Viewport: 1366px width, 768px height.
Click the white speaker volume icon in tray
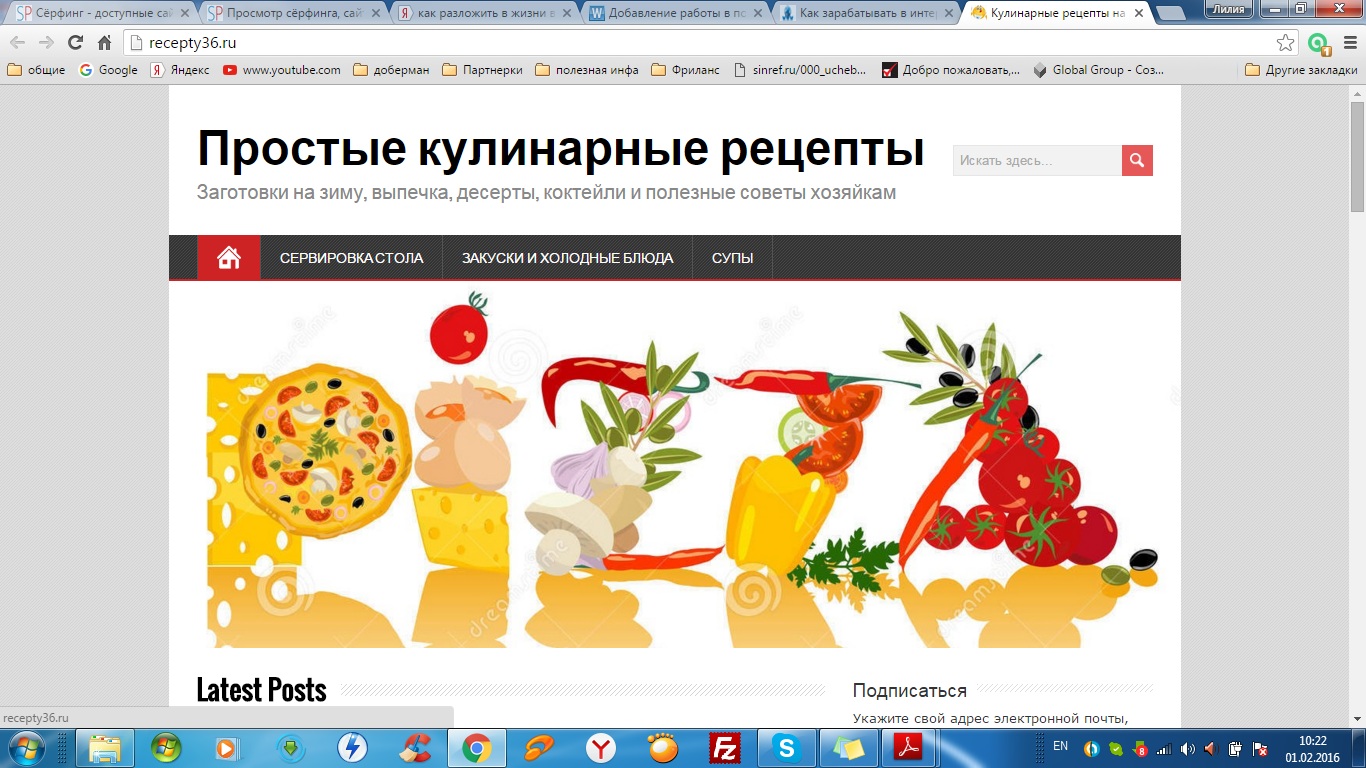[x=1187, y=748]
